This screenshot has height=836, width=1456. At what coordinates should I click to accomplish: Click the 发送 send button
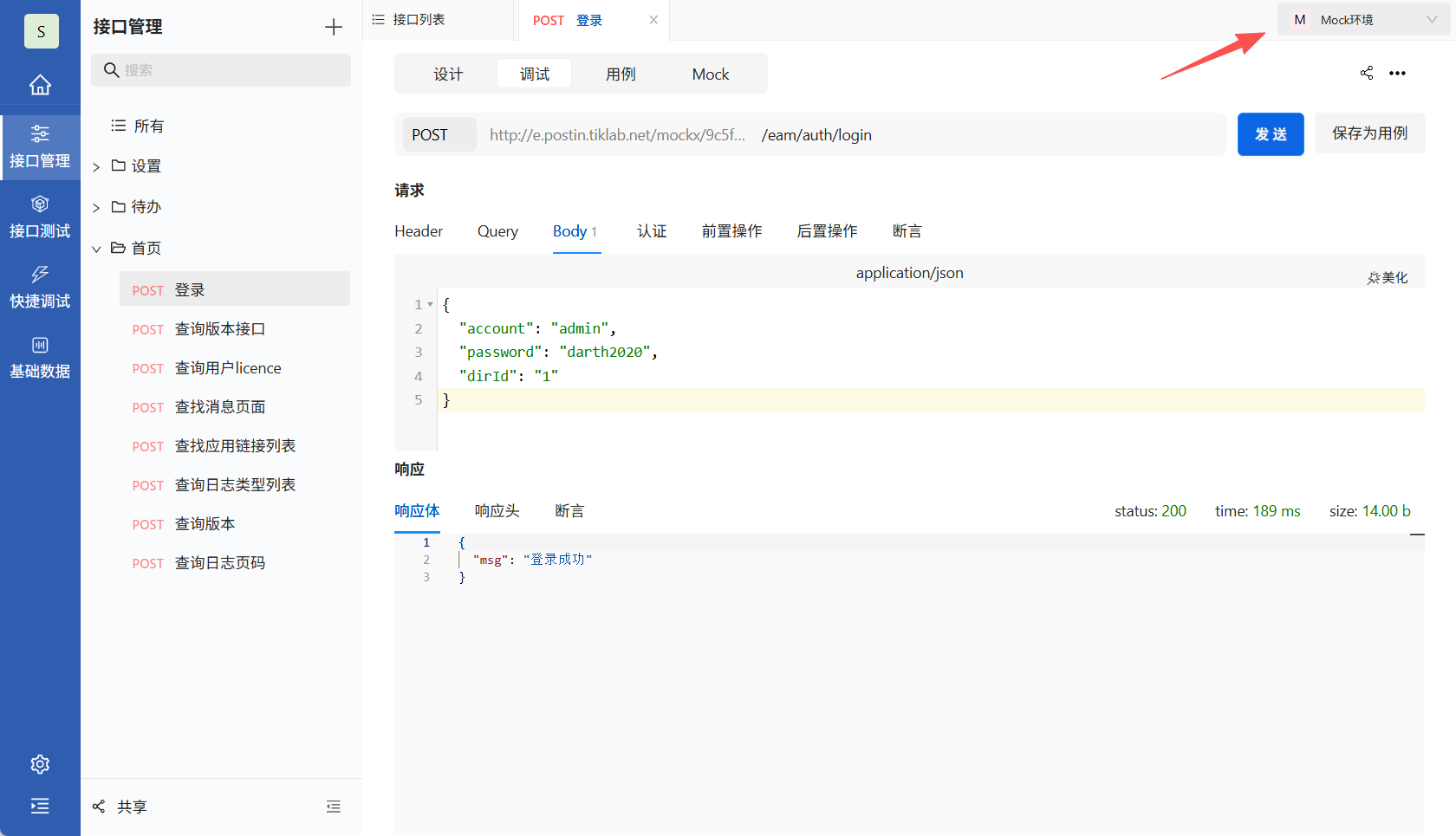(1271, 134)
